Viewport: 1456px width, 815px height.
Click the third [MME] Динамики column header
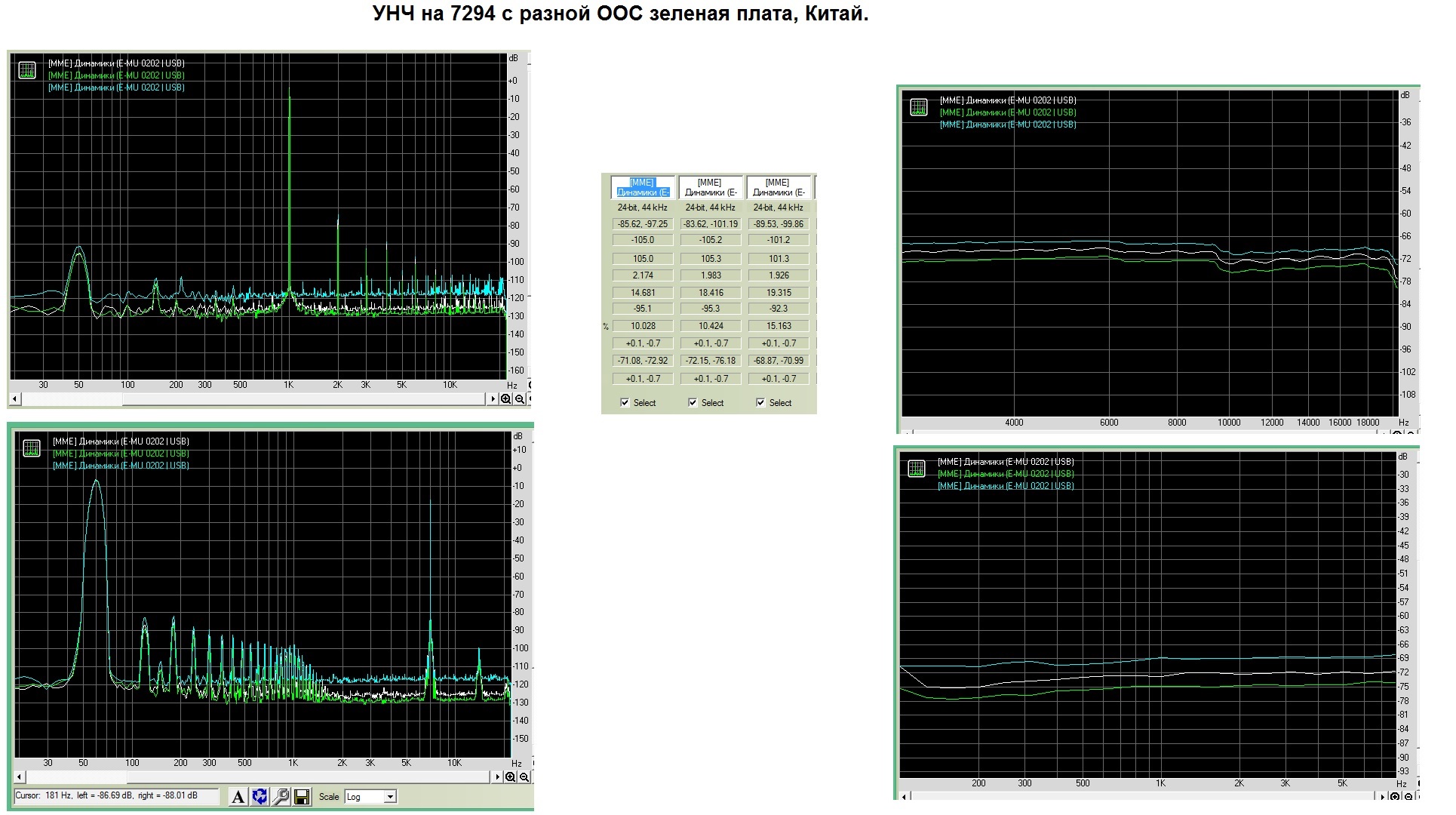(779, 187)
